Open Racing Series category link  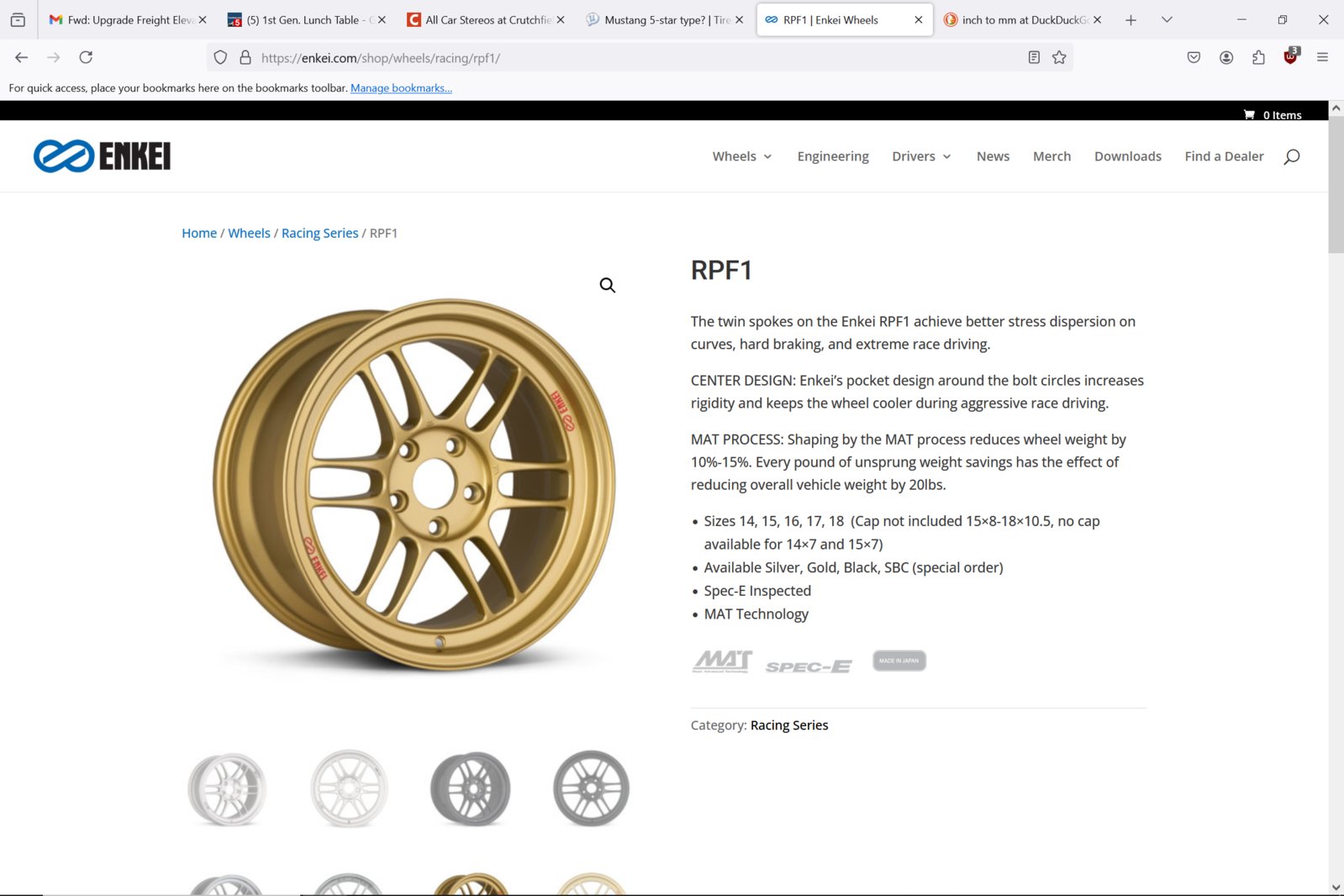coord(788,725)
